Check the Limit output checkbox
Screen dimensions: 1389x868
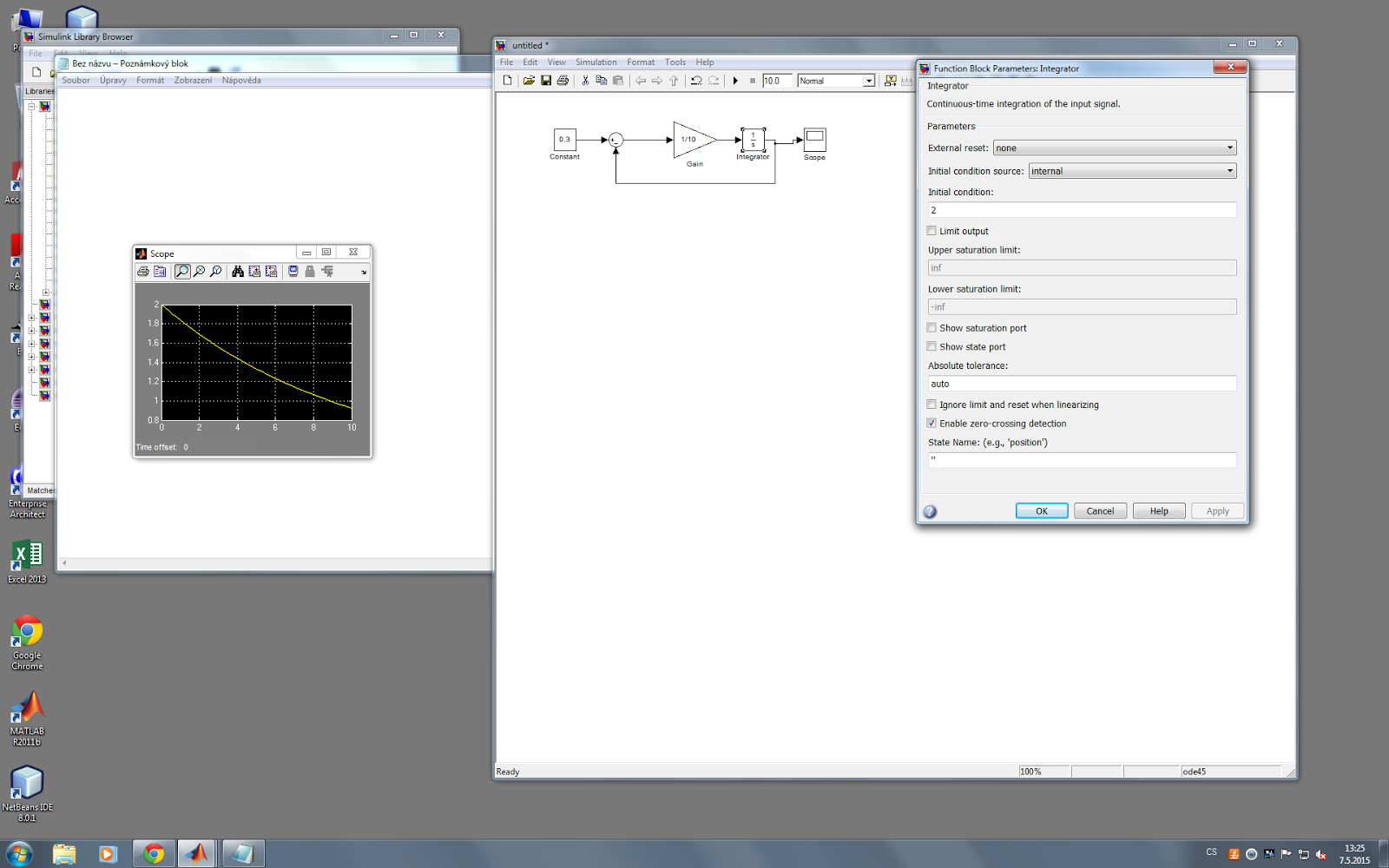931,231
